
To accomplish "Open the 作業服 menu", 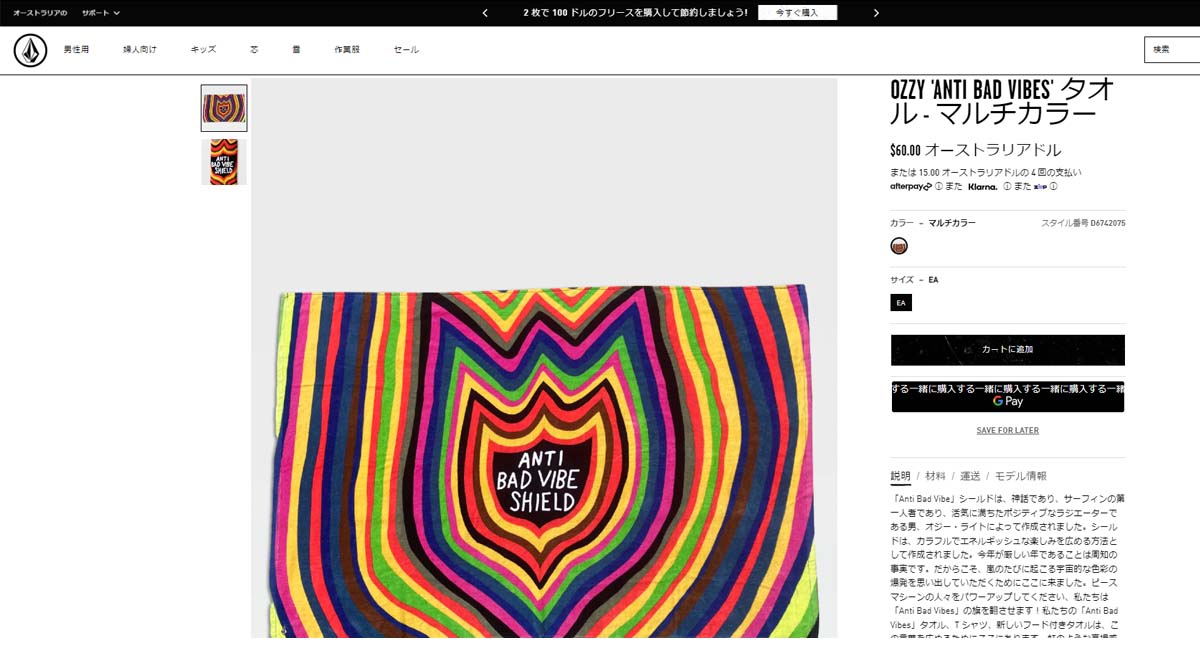I will 347,49.
